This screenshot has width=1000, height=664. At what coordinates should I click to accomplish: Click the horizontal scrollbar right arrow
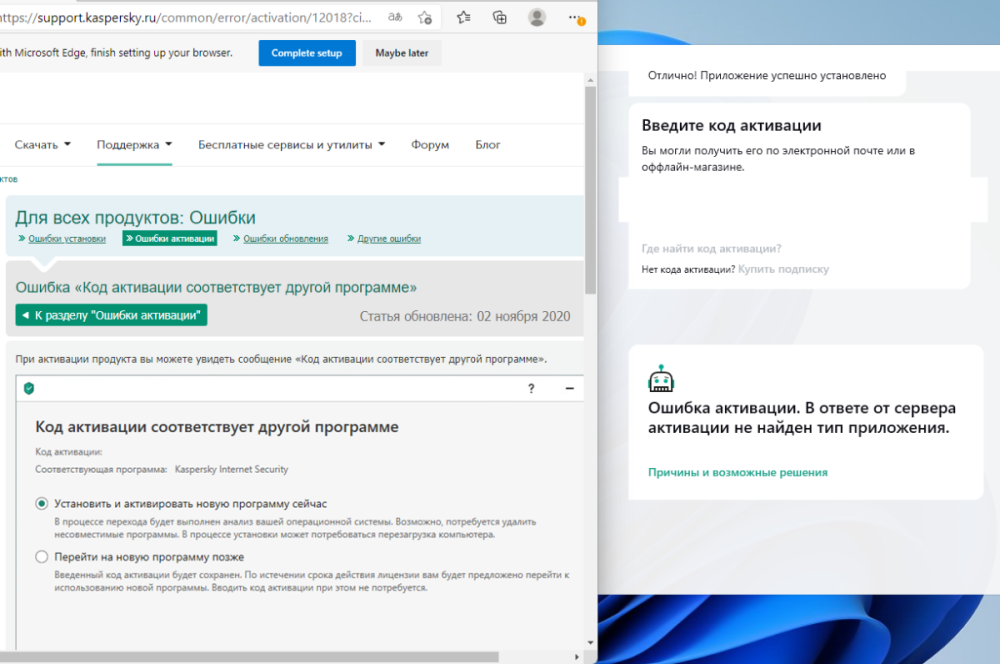point(577,657)
